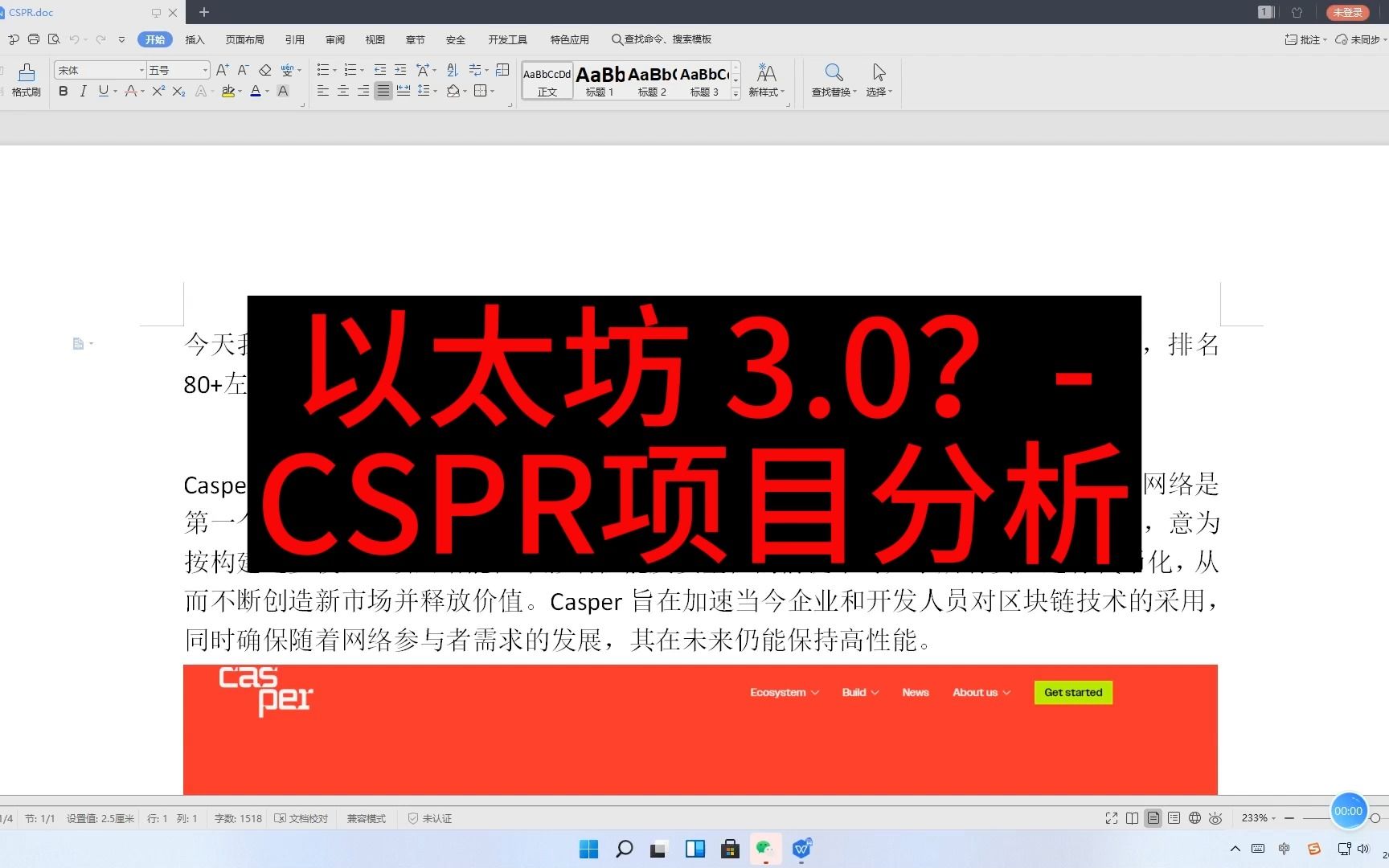Click the clear formatting eraser icon
The width and height of the screenshot is (1389, 868).
[264, 71]
